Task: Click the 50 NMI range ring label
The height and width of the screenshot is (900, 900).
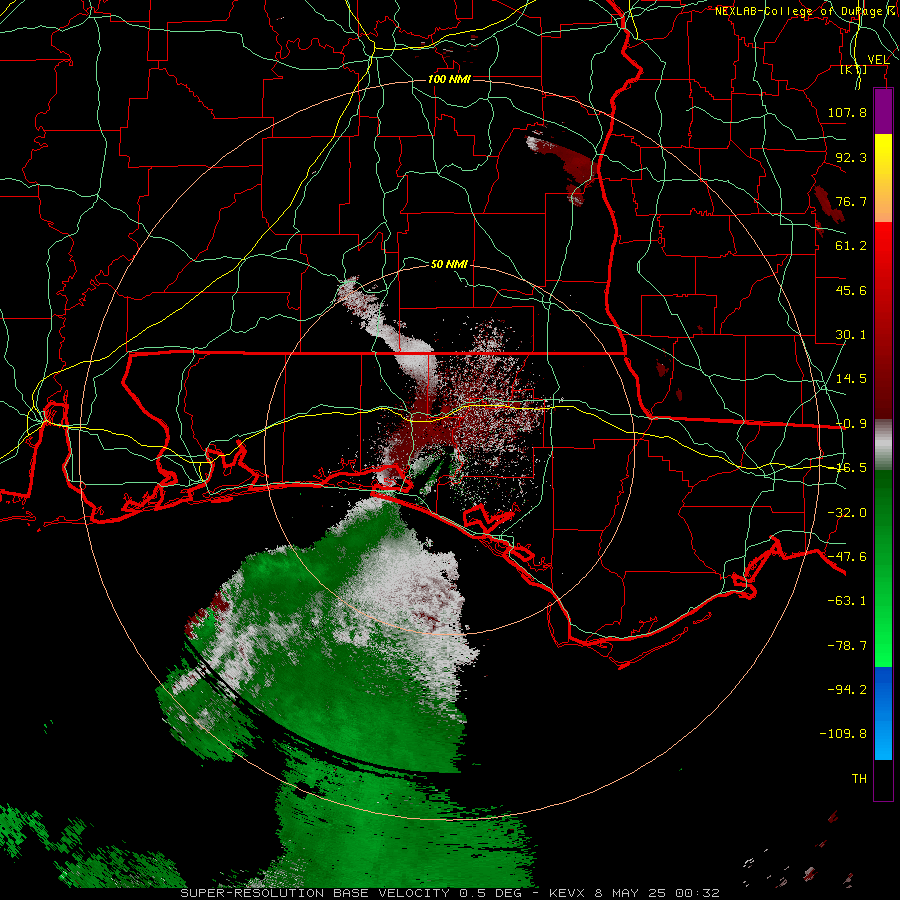Action: coord(449,264)
